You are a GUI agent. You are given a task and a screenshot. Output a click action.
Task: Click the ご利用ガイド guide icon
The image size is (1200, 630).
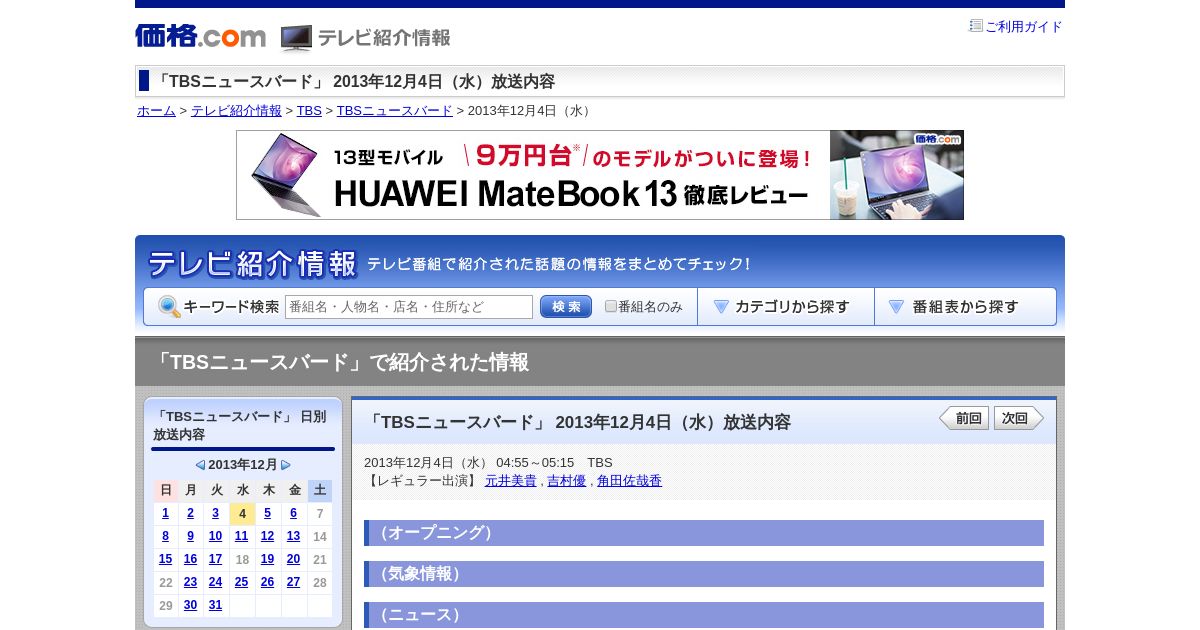click(976, 26)
